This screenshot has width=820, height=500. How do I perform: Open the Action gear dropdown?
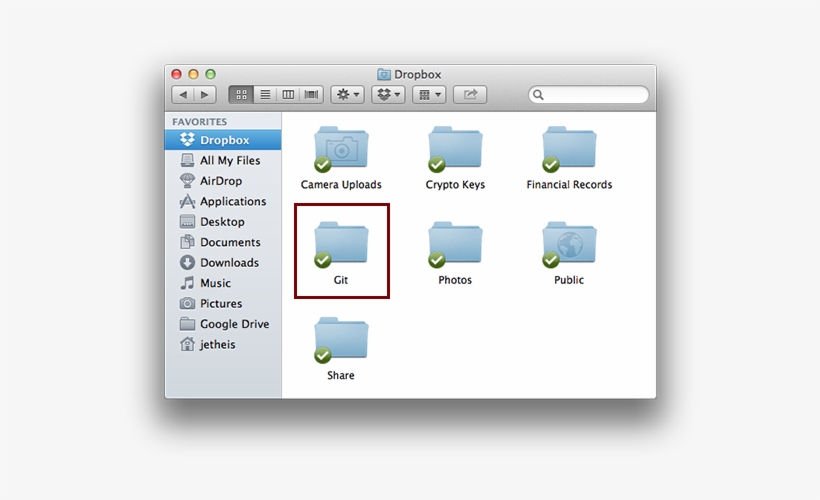tap(348, 95)
